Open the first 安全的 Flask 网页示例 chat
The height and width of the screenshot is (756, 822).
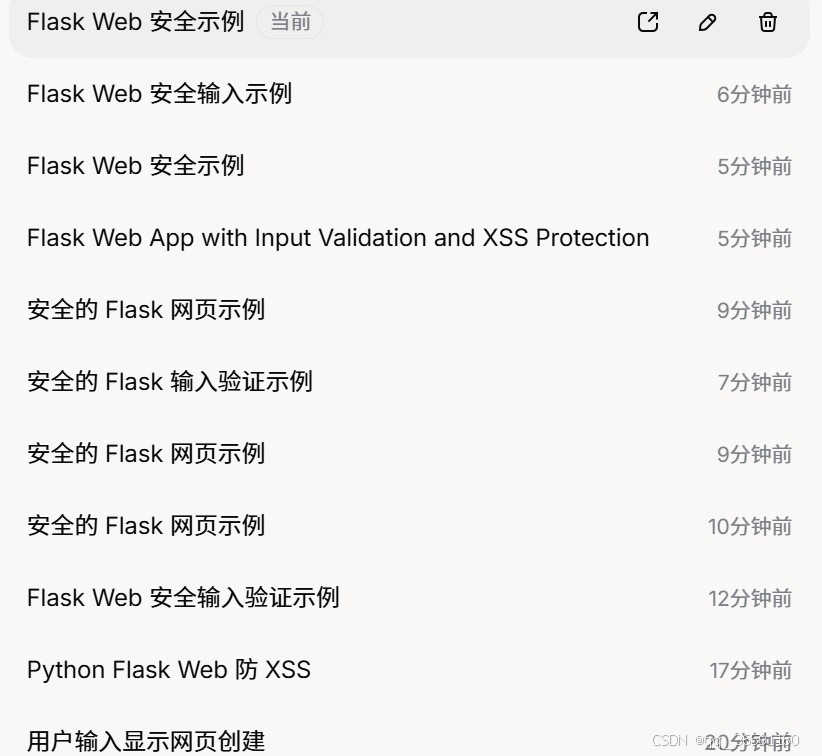coord(146,310)
